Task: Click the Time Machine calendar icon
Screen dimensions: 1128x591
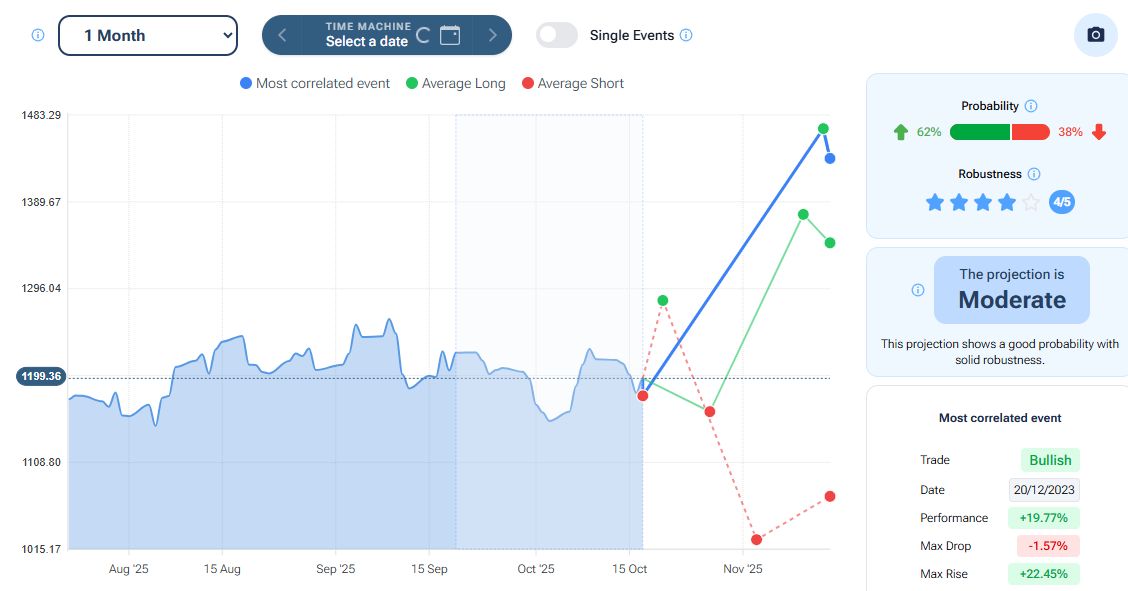Action: coord(450,35)
